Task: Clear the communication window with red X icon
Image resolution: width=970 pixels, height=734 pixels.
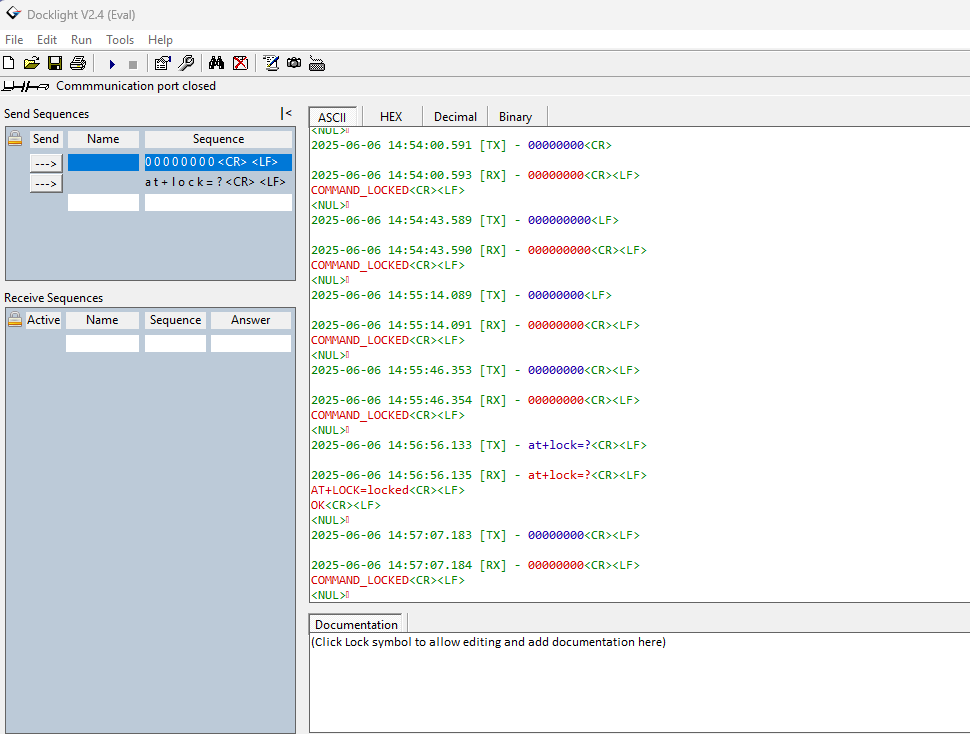Action: coord(240,63)
